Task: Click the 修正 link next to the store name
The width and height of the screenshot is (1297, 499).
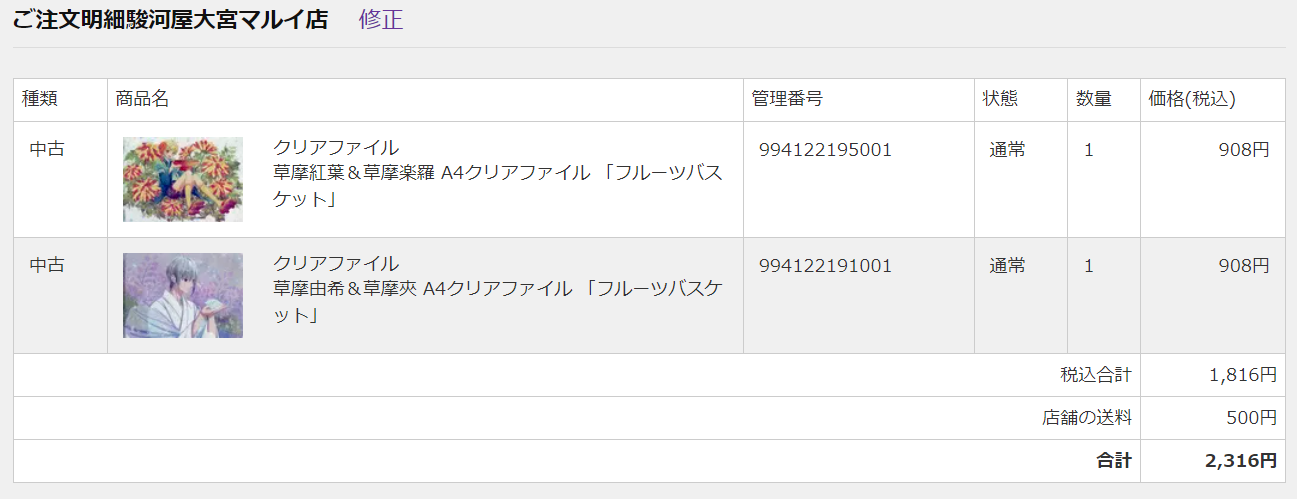Action: click(381, 19)
